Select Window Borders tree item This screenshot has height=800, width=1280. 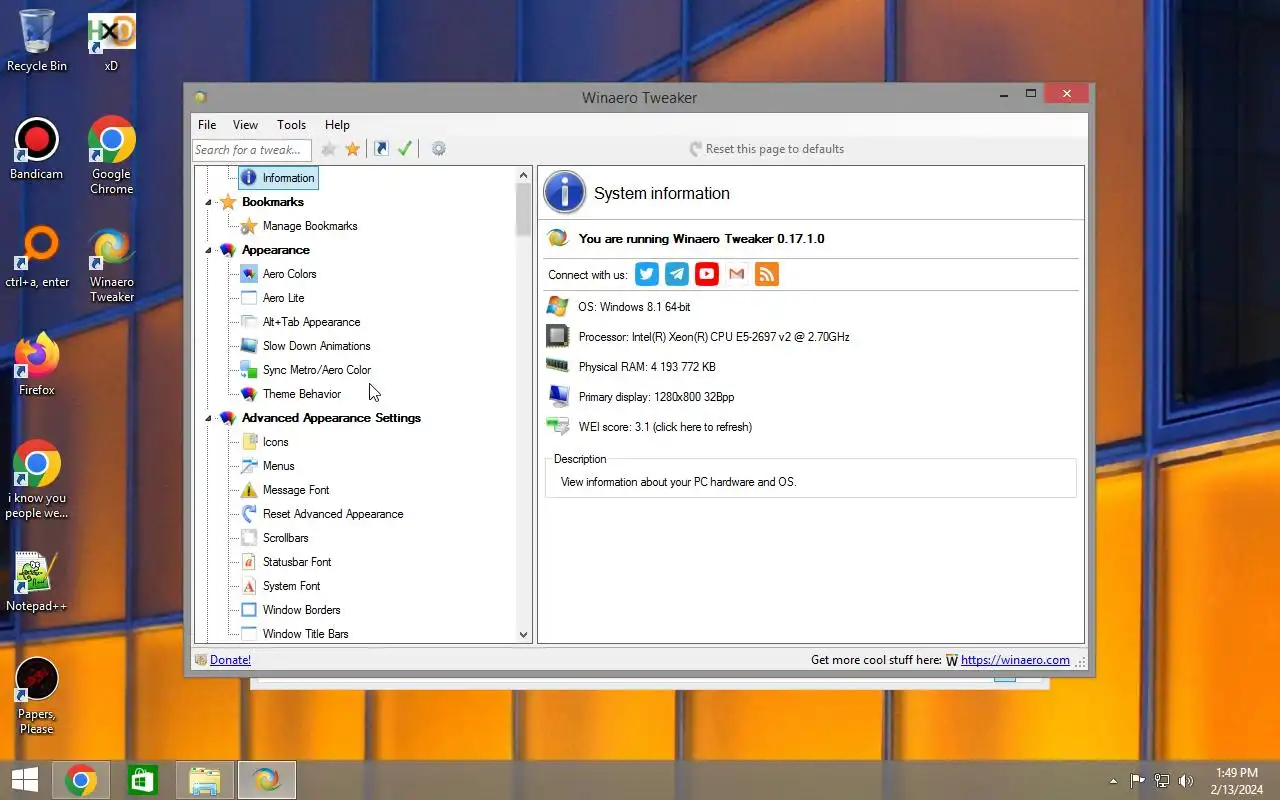301,610
